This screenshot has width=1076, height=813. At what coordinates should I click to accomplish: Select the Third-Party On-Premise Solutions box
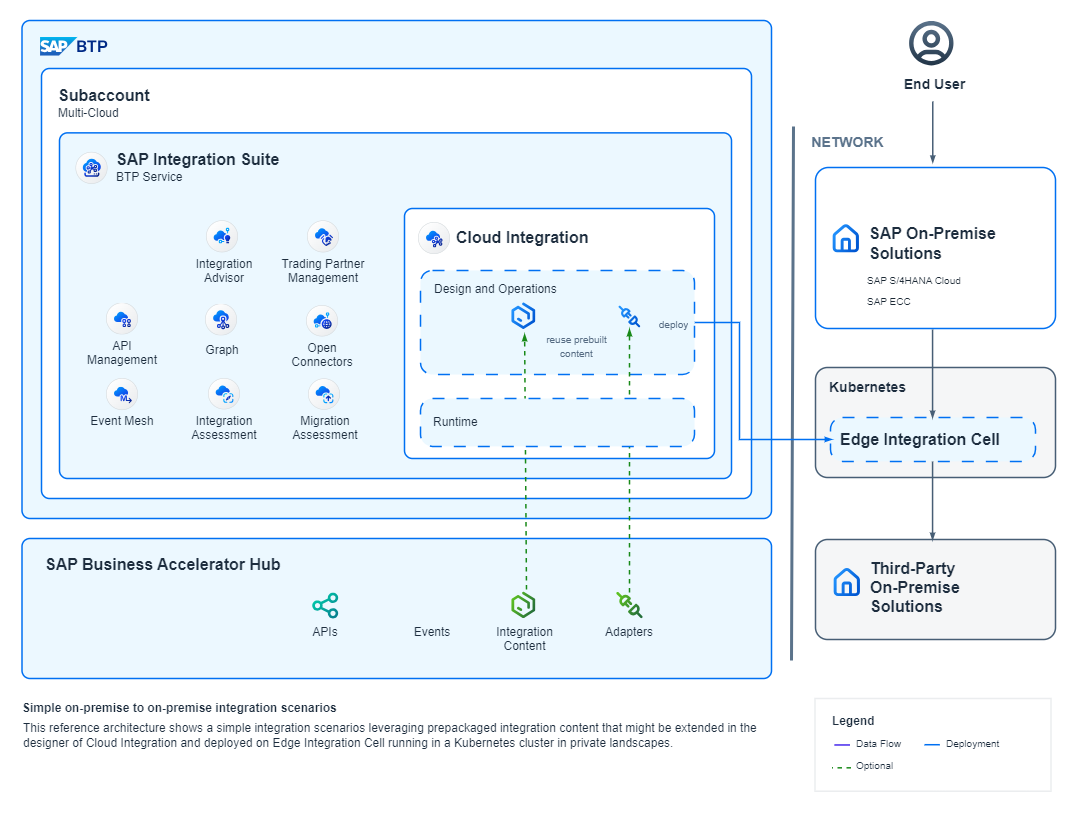935,588
